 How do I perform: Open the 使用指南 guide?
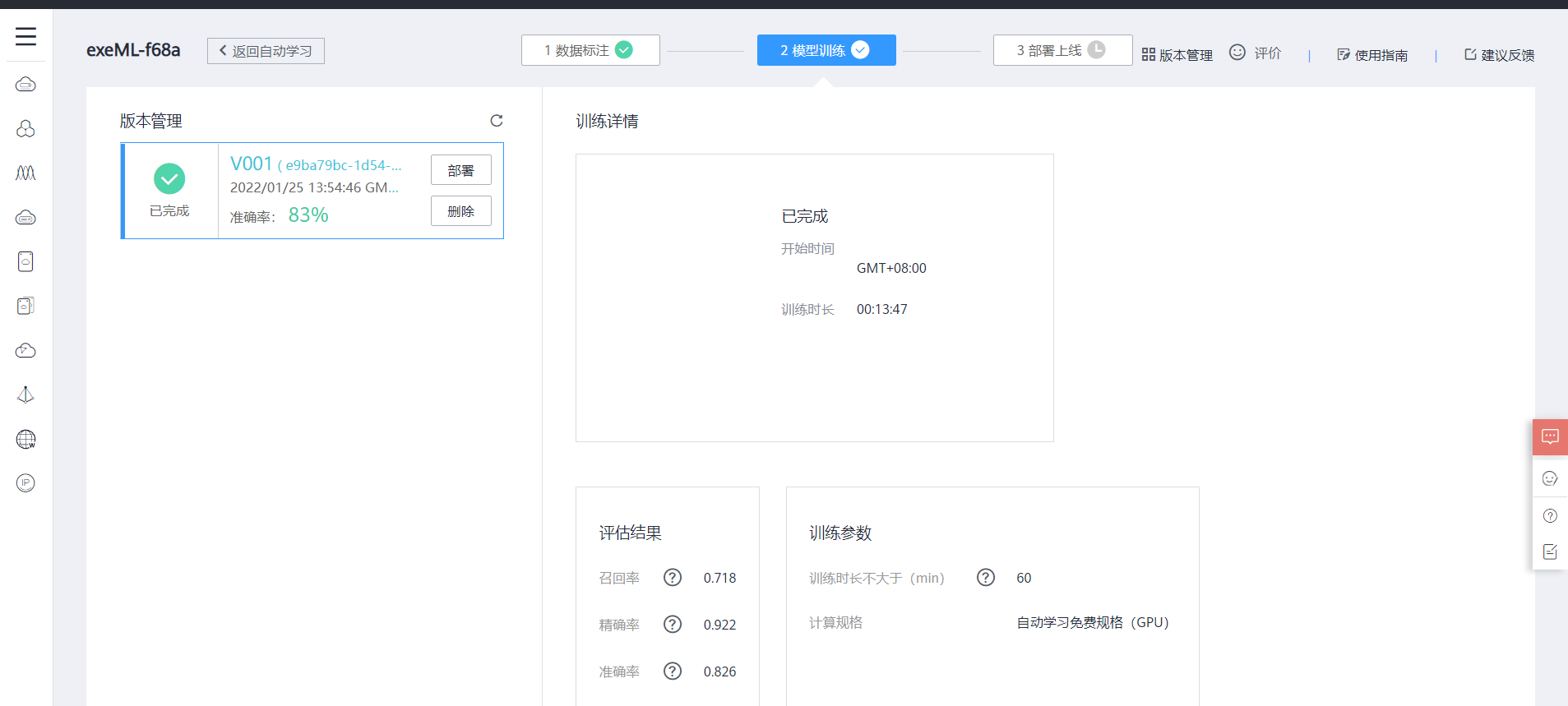(x=1372, y=55)
